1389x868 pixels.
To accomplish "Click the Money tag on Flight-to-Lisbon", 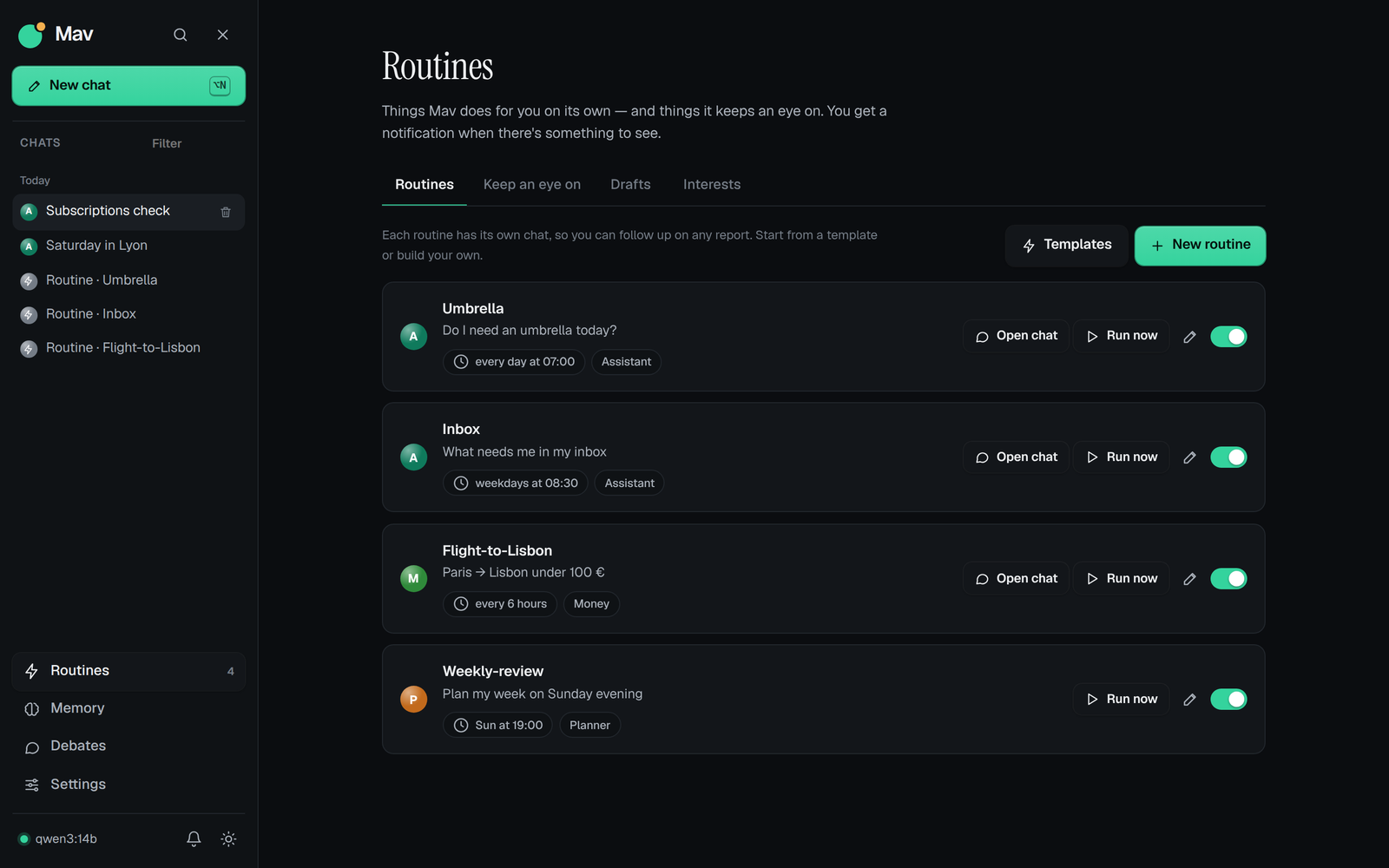I will [591, 604].
